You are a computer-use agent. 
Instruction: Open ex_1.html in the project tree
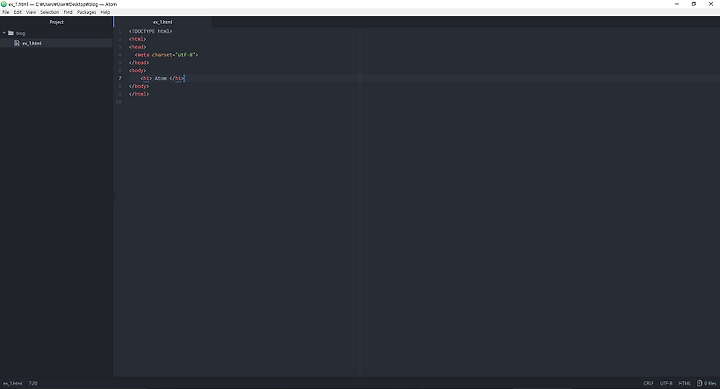pos(32,43)
